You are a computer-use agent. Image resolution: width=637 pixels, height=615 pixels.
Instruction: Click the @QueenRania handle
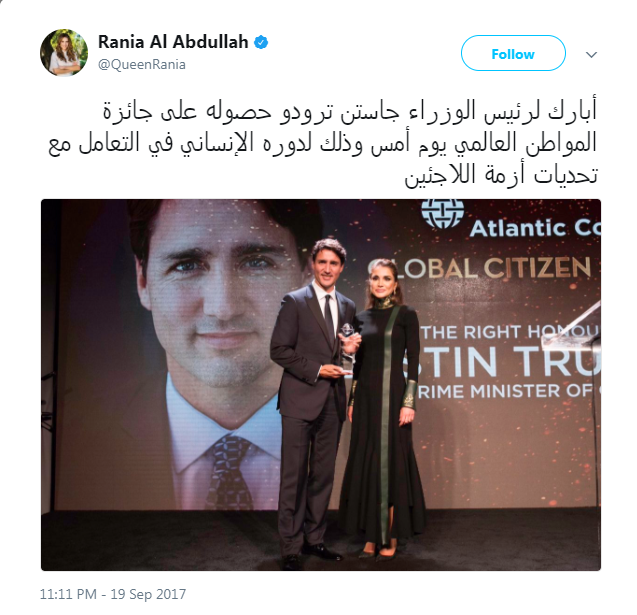coord(142,65)
